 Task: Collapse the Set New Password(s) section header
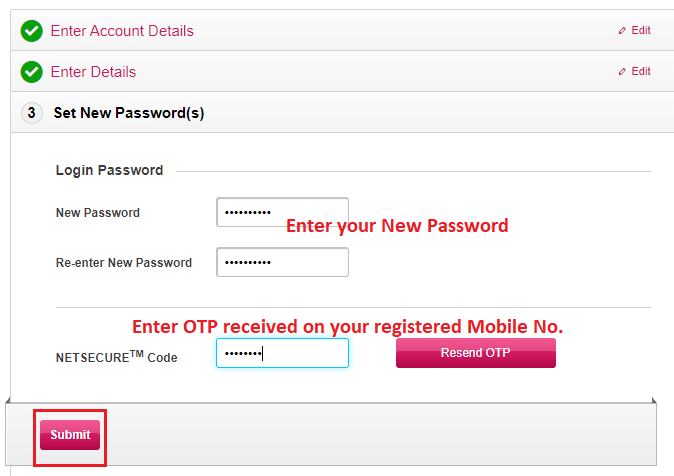pyautogui.click(x=129, y=113)
